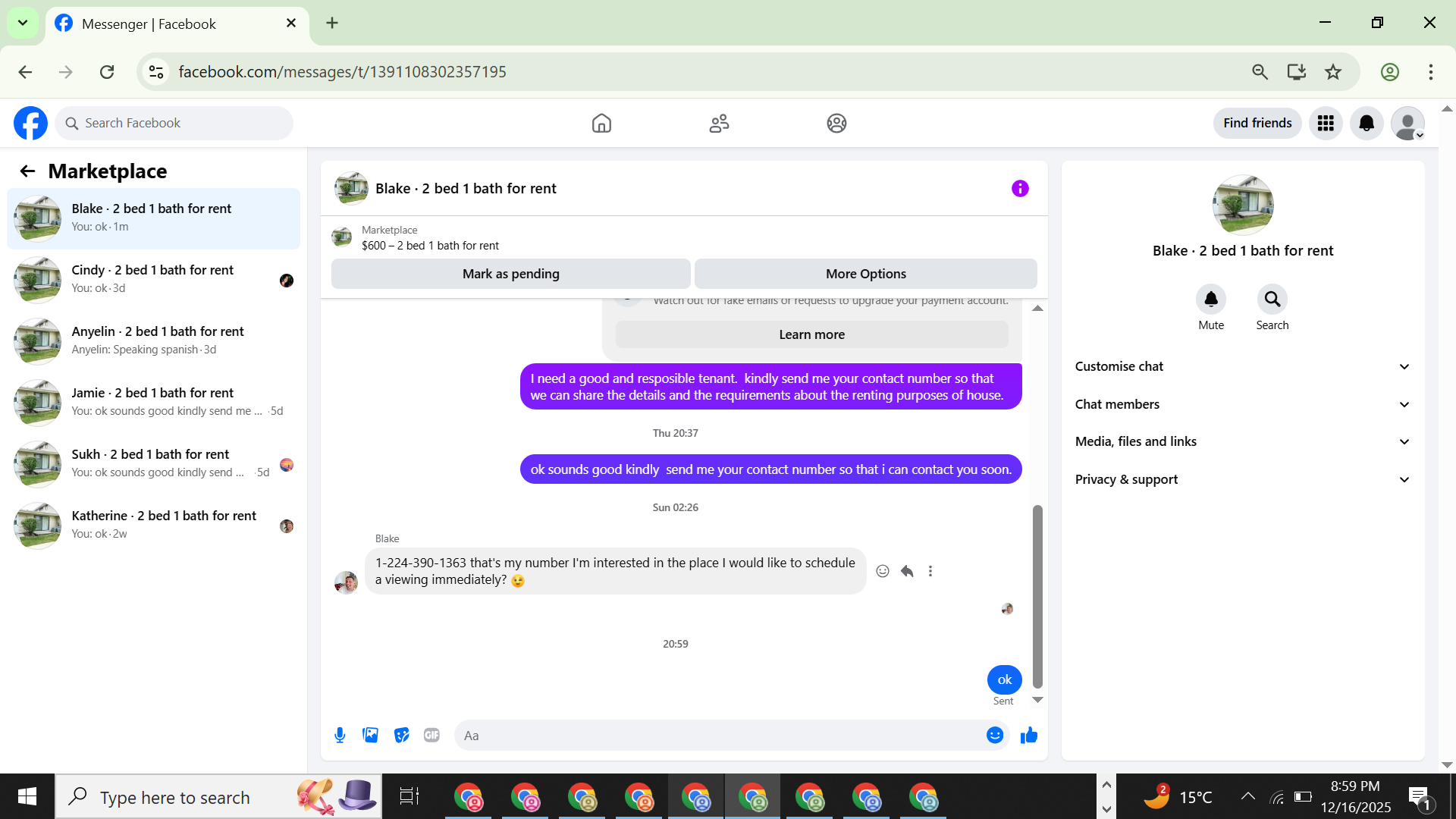Open Windows Task View

pos(409,796)
